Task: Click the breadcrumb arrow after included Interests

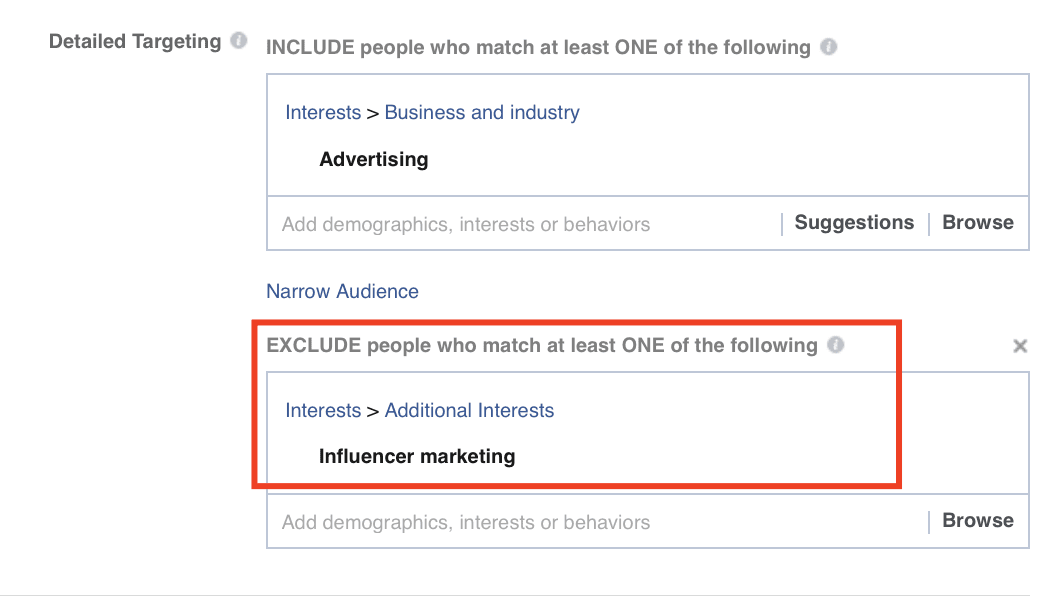Action: (372, 113)
